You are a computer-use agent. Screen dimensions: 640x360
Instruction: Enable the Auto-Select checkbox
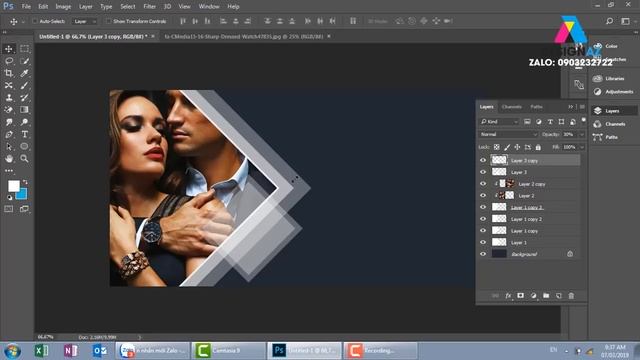click(35, 21)
